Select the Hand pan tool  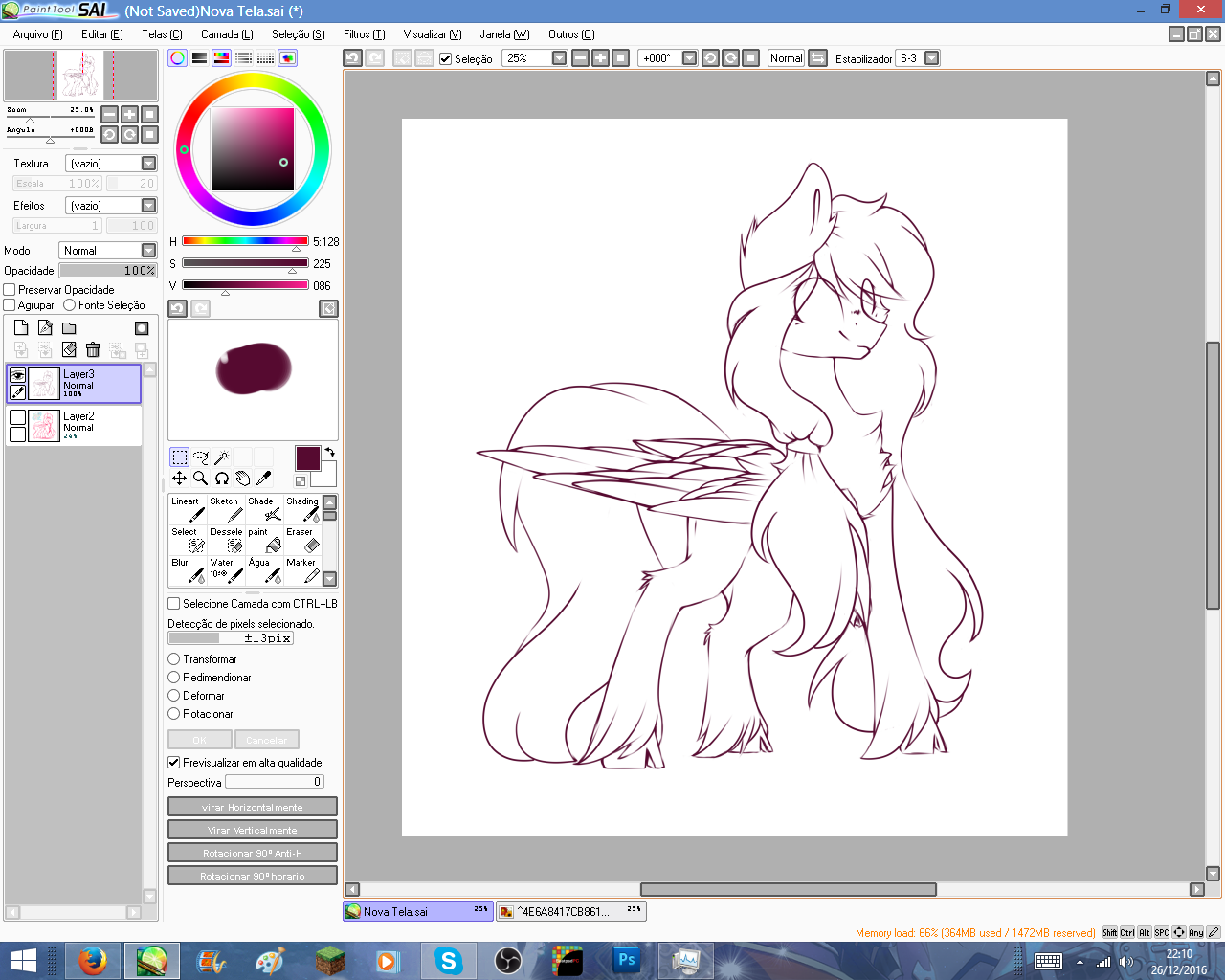pyautogui.click(x=242, y=479)
